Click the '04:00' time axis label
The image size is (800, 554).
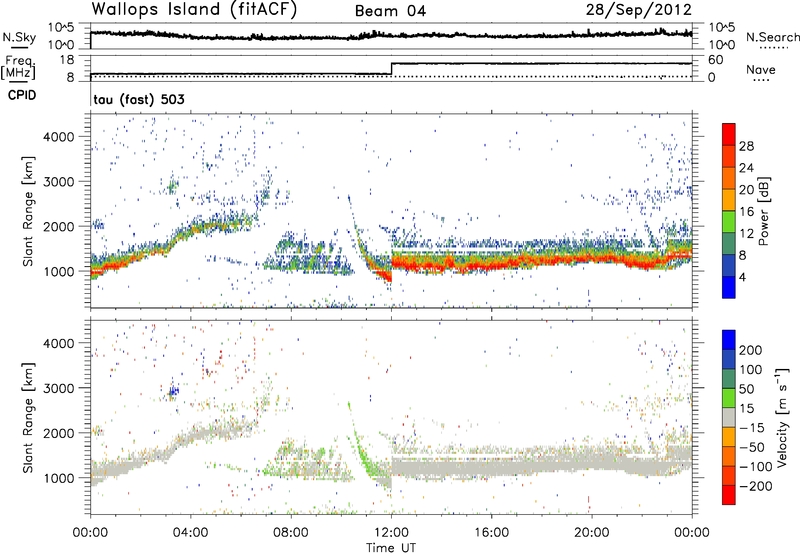(191, 533)
